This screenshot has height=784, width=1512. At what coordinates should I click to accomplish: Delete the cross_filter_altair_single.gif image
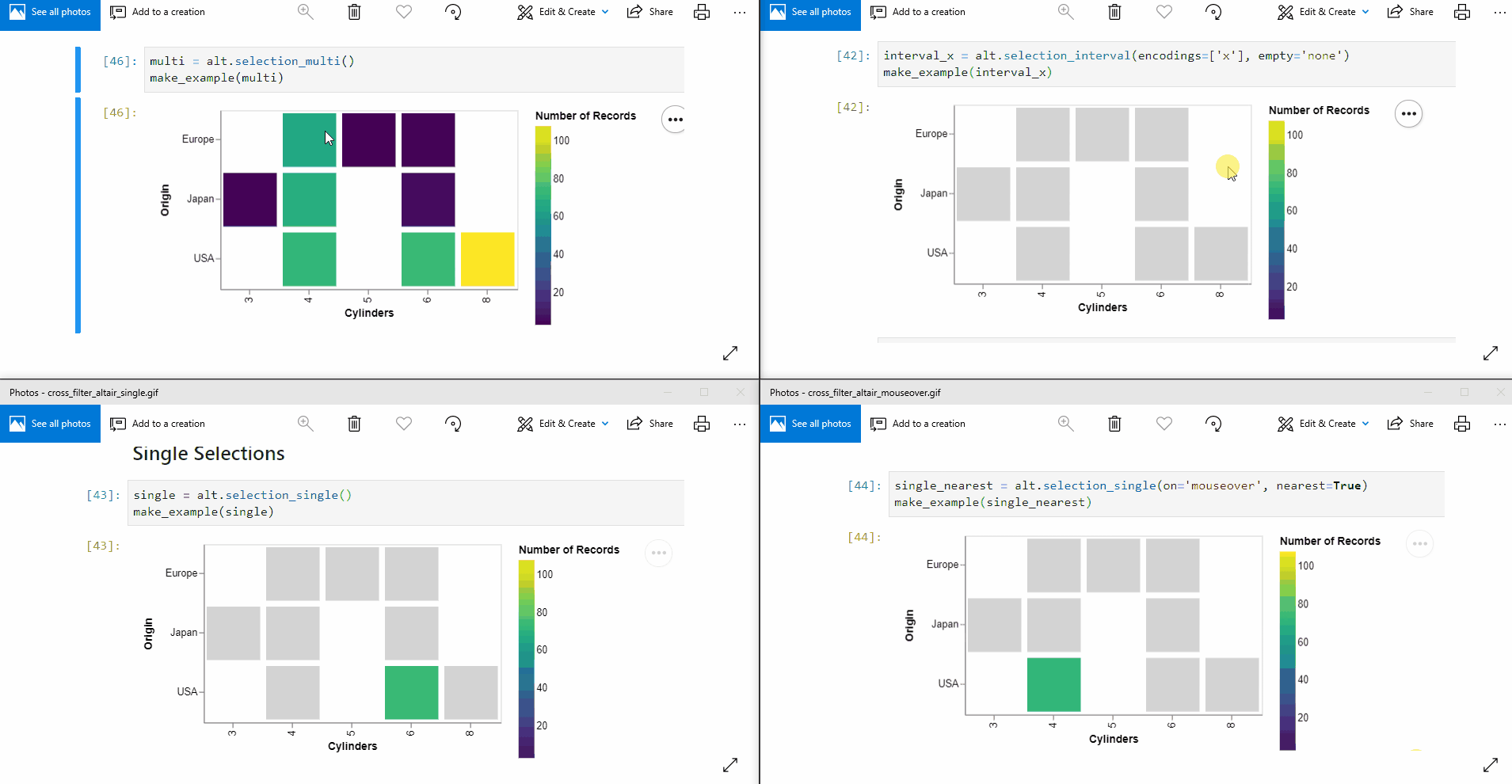(354, 423)
